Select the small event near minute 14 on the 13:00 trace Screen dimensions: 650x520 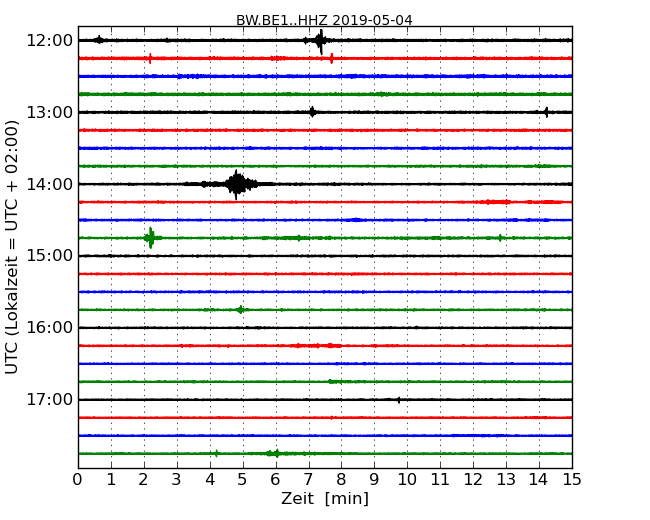pyautogui.click(x=546, y=112)
